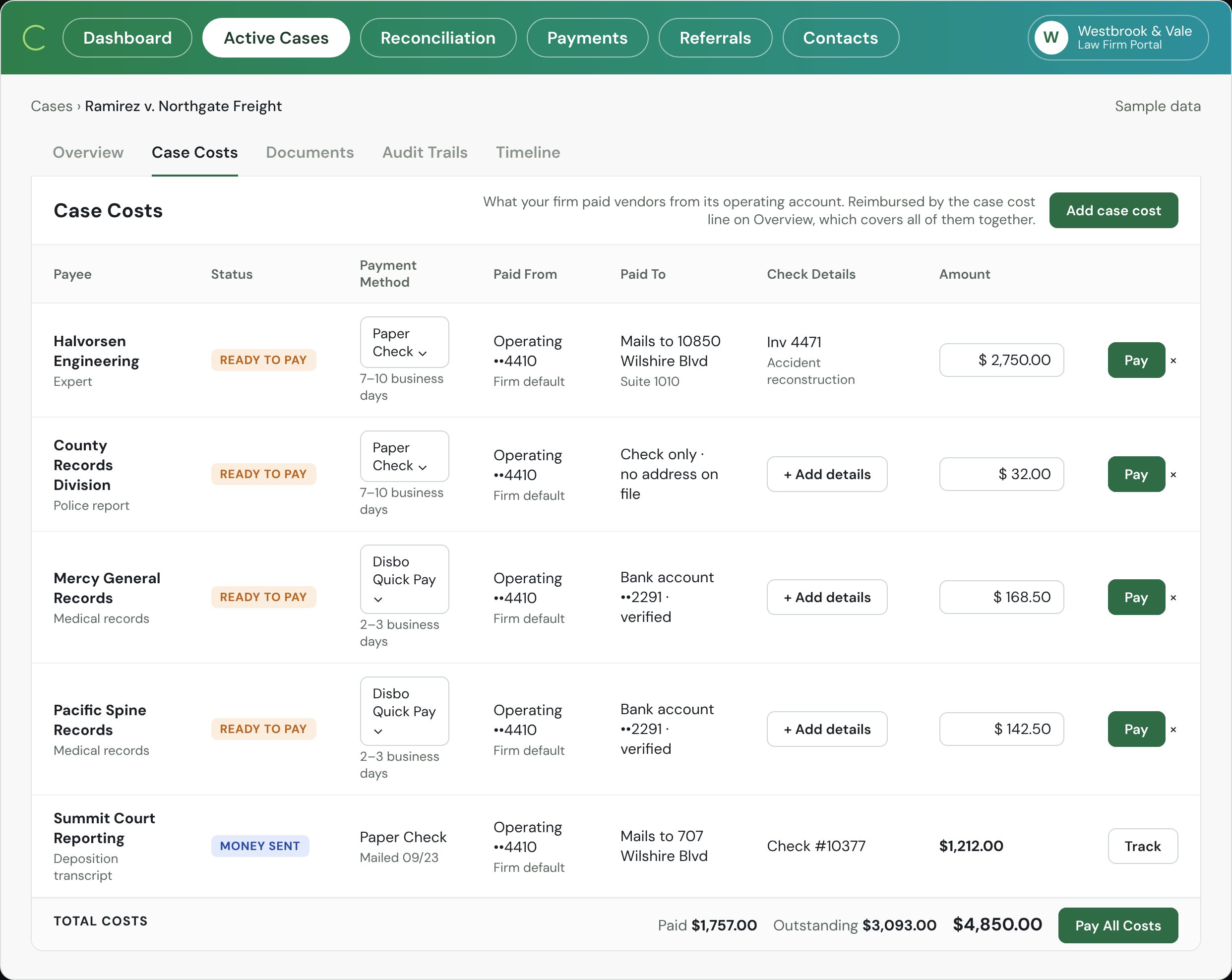Click the Outstanding $3,093.00 total
Screen dimensions: 1232x980
(854, 926)
